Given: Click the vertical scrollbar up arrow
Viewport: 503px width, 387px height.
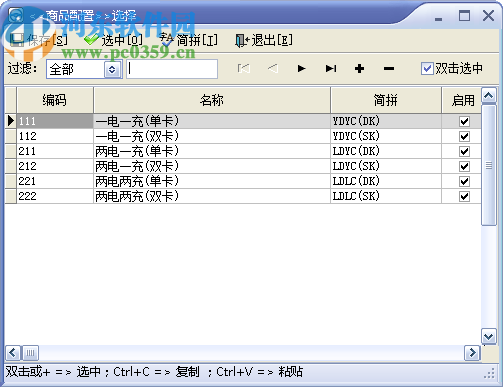Looking at the screenshot, I should (489, 96).
